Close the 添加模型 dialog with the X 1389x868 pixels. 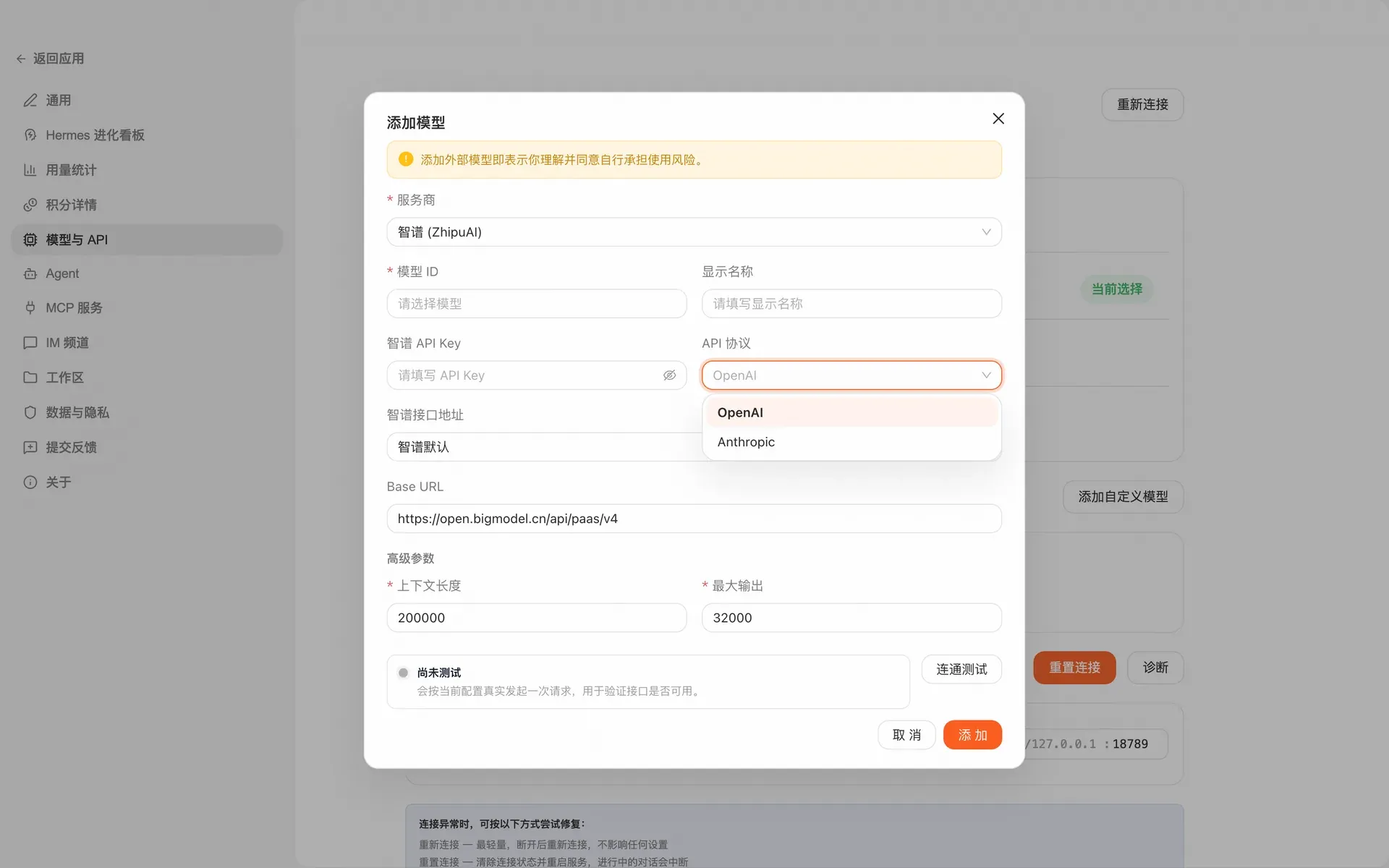(998, 119)
